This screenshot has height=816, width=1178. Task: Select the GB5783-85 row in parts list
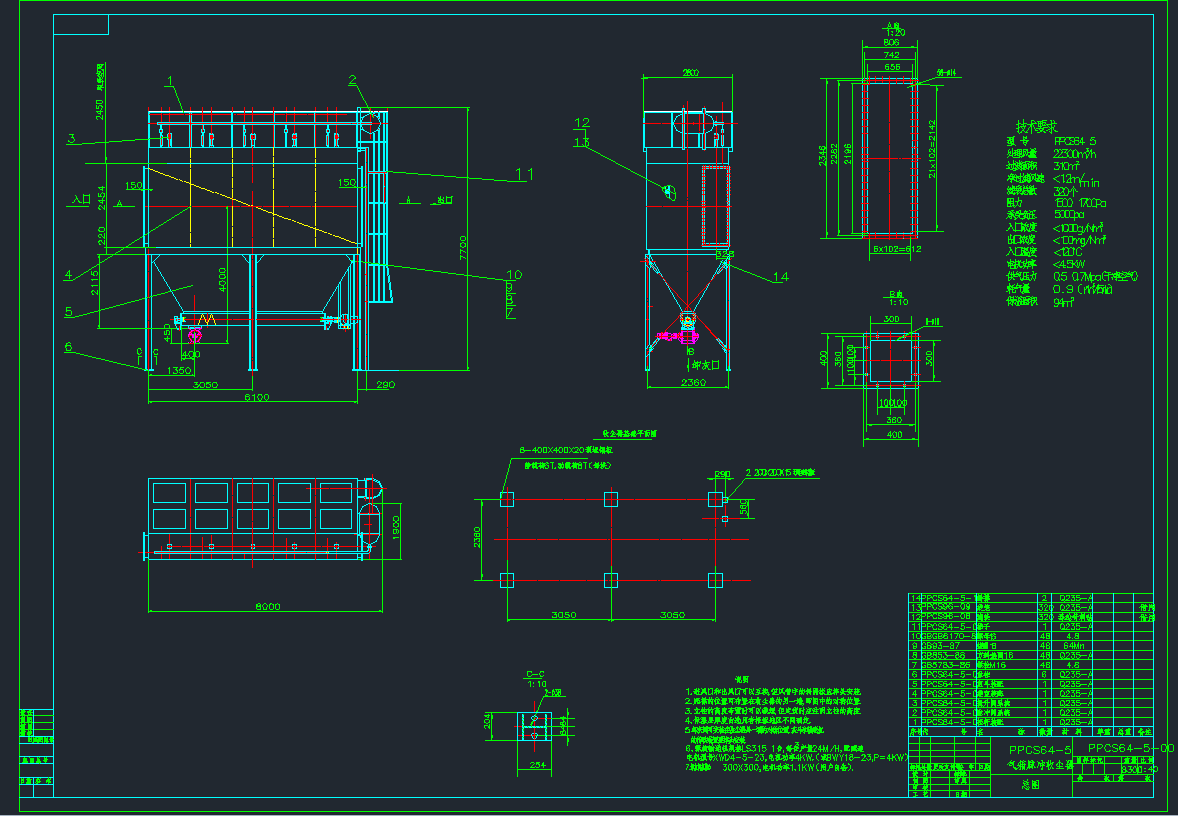click(x=944, y=664)
